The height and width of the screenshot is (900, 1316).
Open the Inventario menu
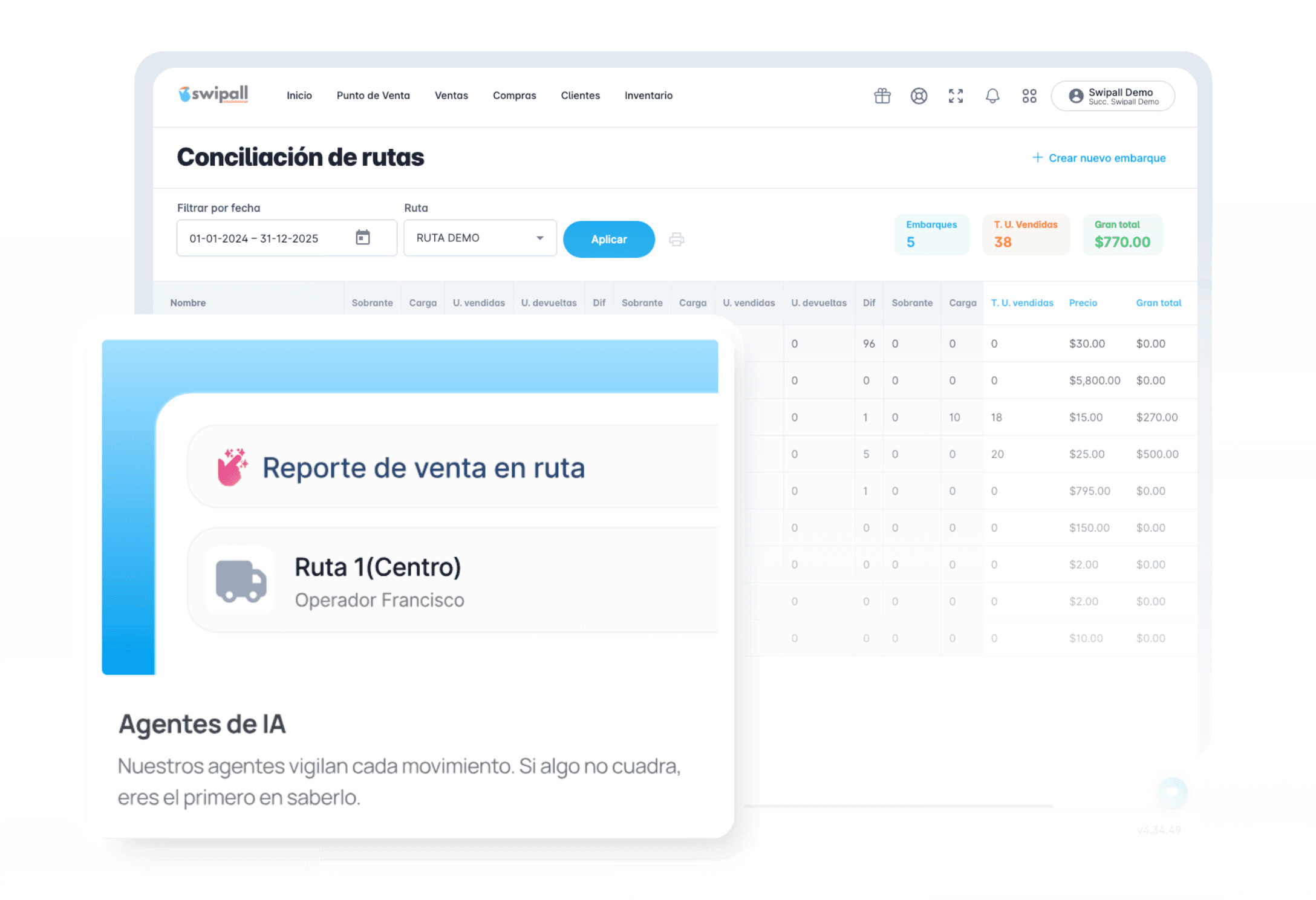[x=648, y=96]
